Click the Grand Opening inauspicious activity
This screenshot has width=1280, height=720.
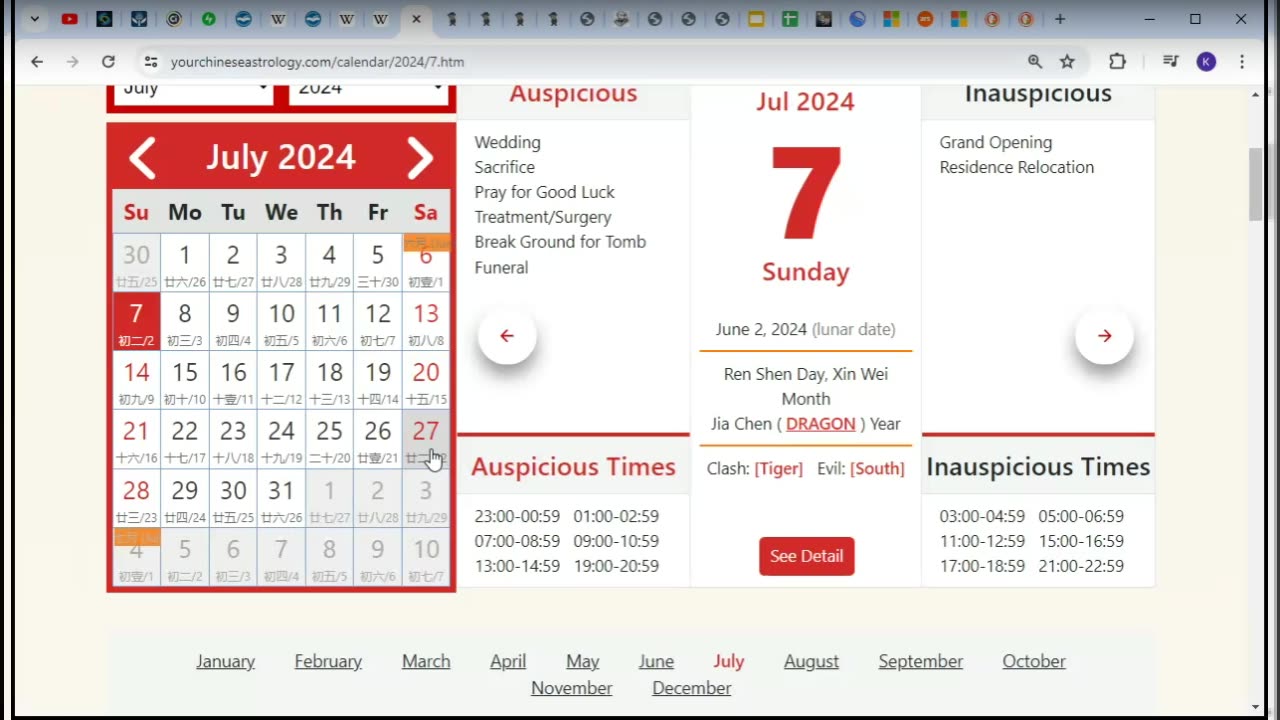[996, 142]
